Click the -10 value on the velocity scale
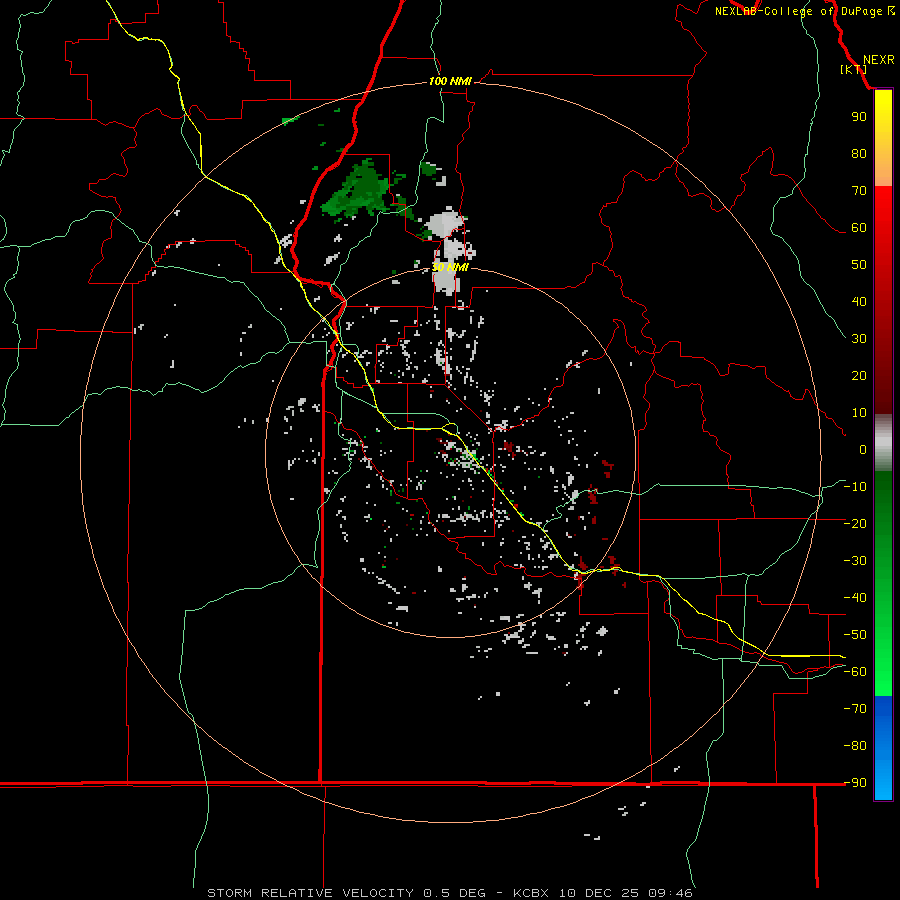900x900 pixels. pos(855,487)
